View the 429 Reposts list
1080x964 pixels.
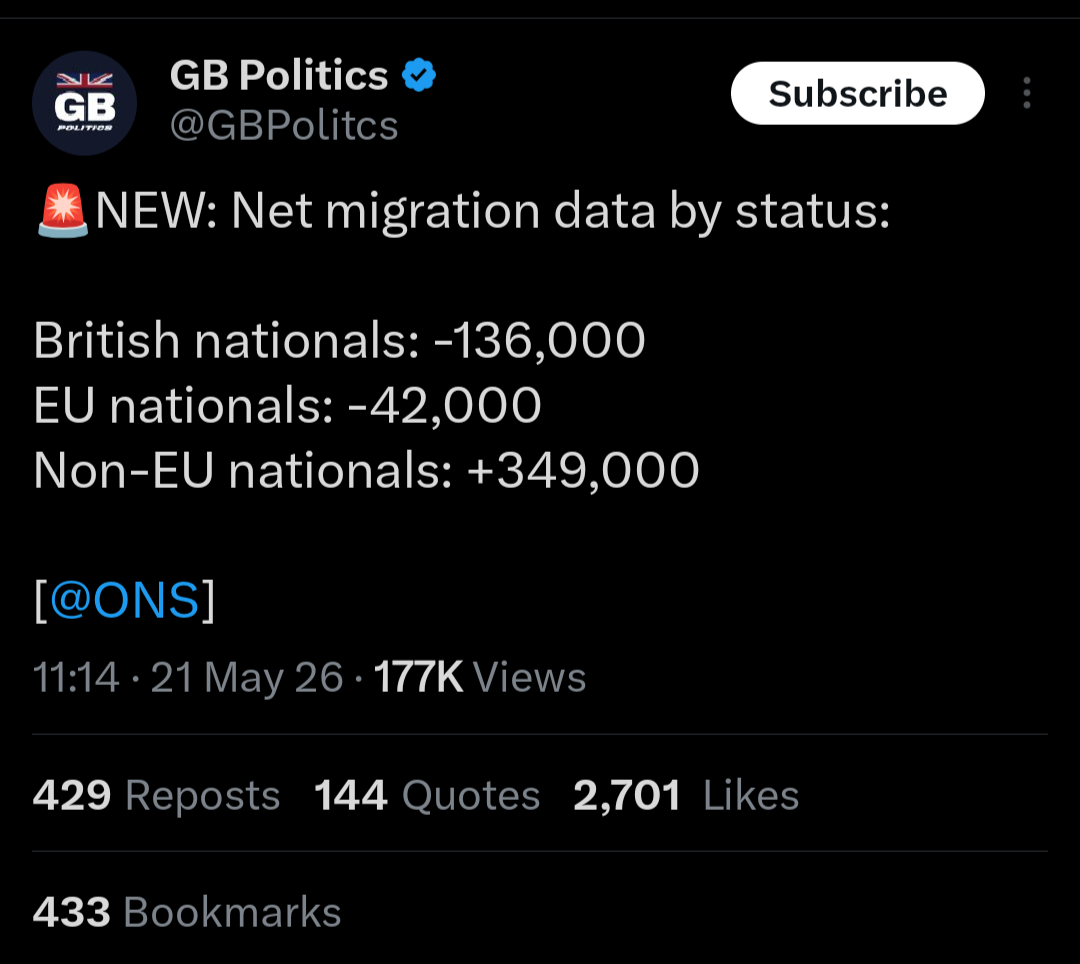pyautogui.click(x=156, y=795)
